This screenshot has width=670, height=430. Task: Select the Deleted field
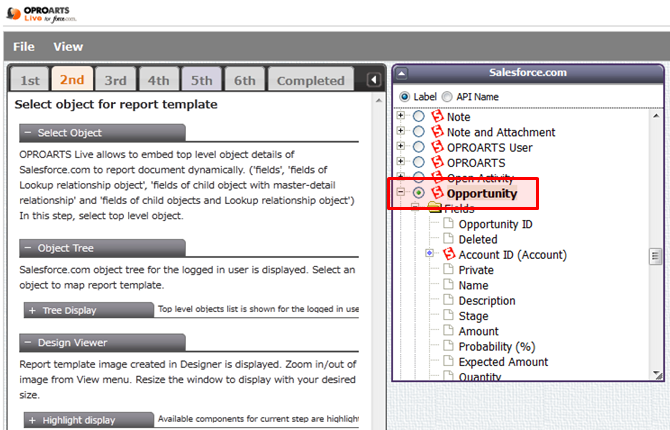coord(478,239)
